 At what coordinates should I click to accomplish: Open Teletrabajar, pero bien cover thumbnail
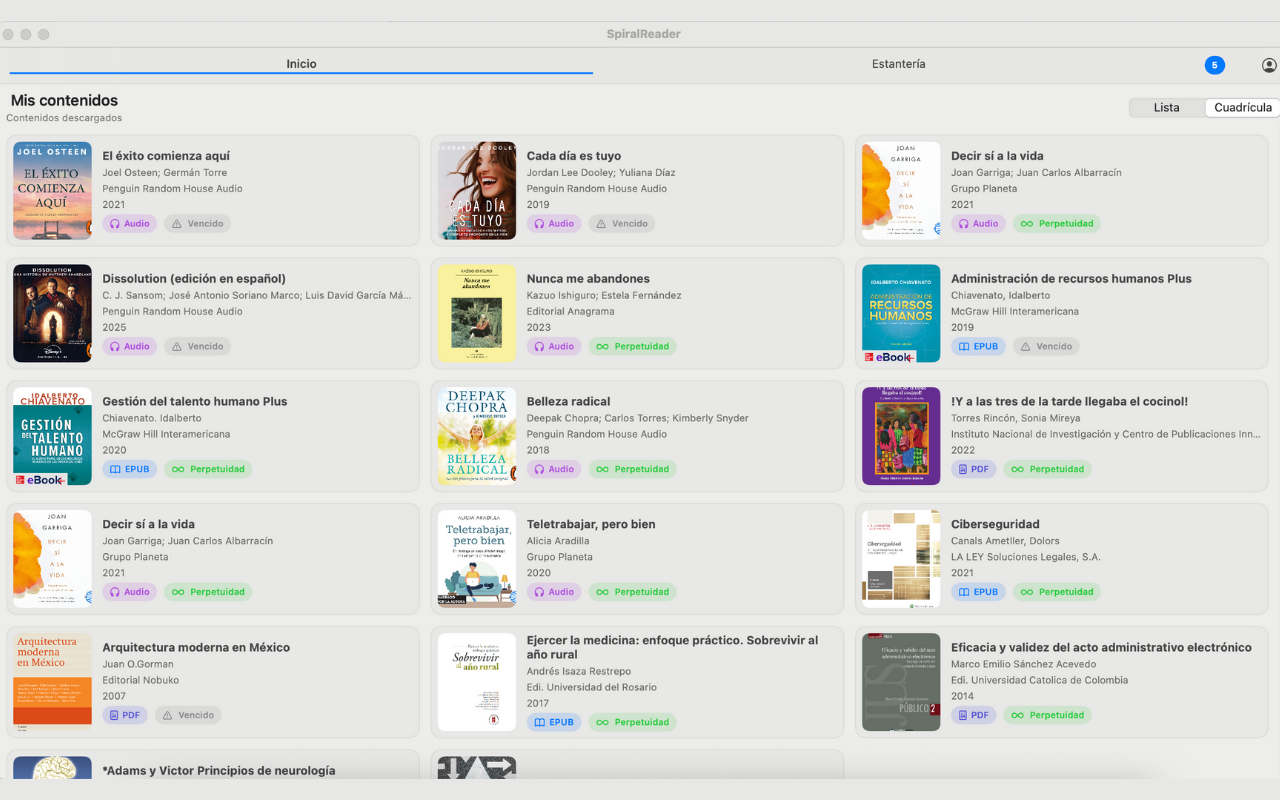[x=477, y=559]
